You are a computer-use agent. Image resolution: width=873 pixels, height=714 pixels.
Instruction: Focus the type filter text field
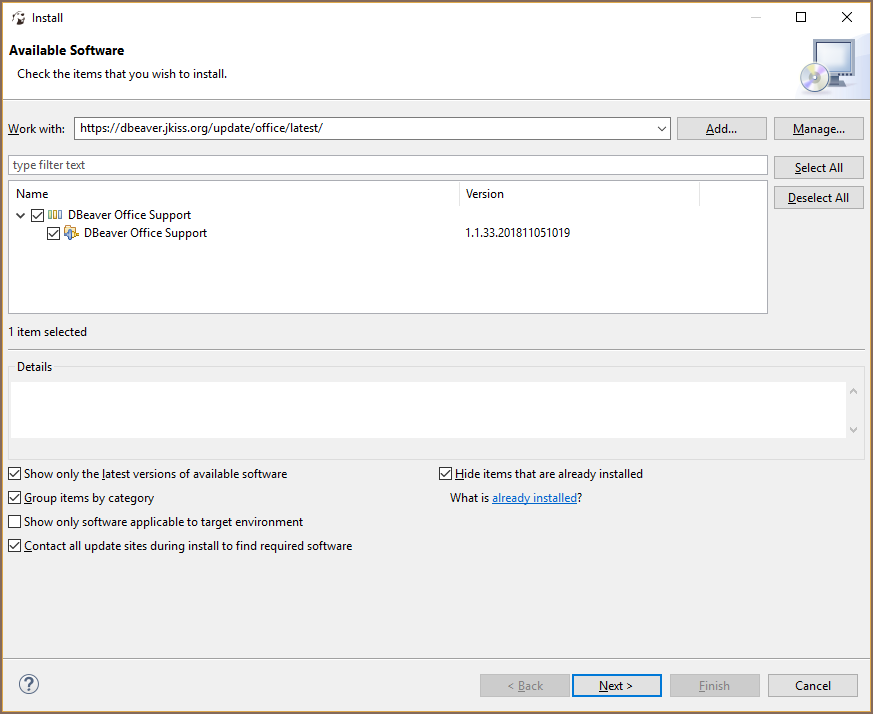[x=387, y=165]
